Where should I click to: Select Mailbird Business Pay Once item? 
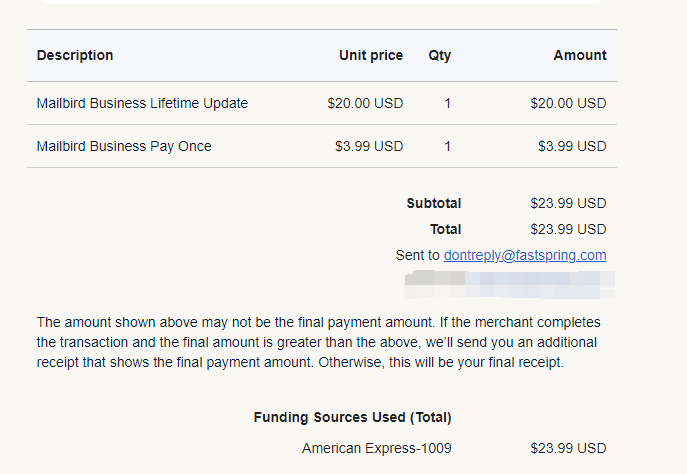(124, 146)
